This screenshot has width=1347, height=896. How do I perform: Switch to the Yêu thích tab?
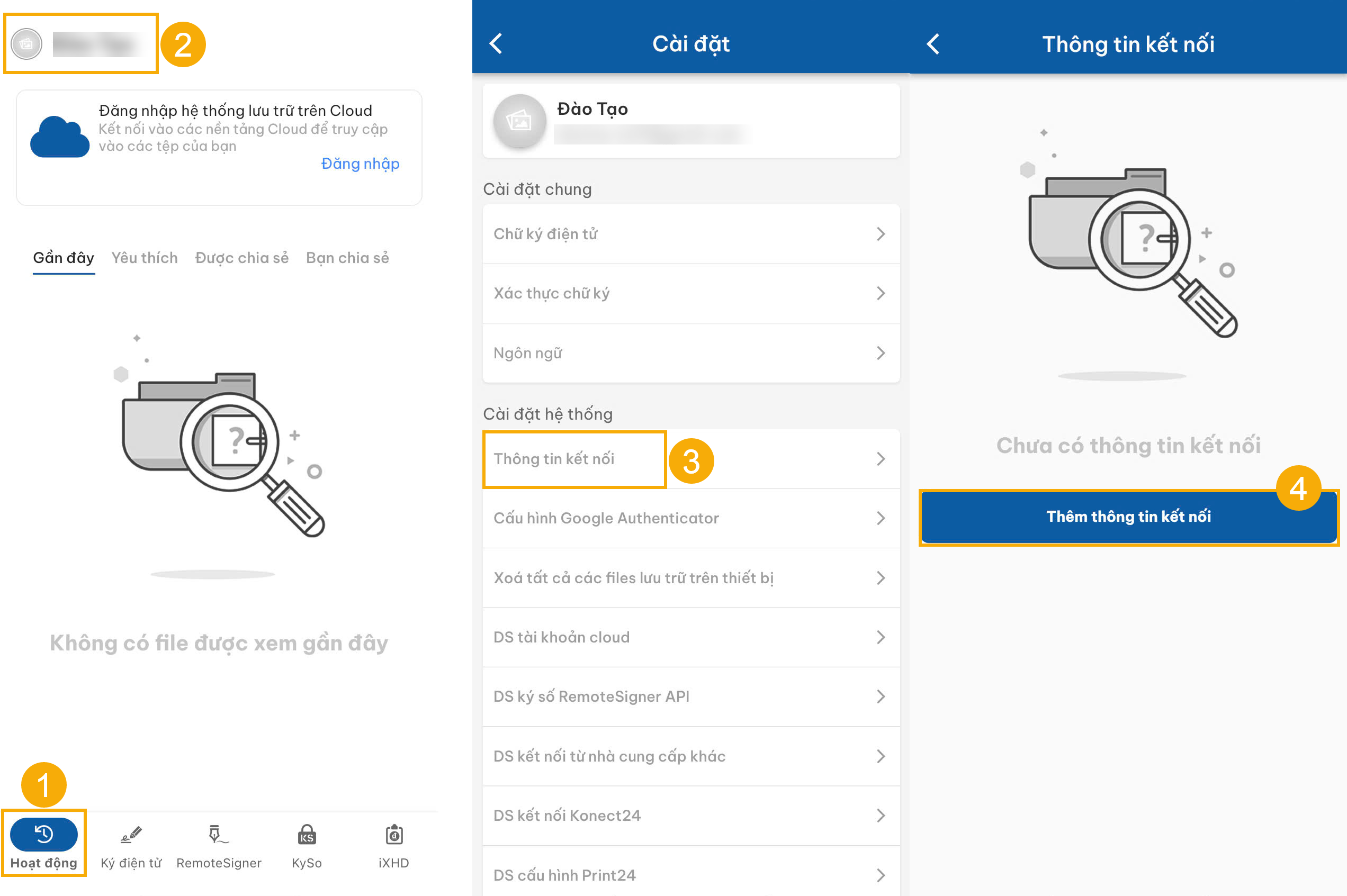click(x=144, y=258)
